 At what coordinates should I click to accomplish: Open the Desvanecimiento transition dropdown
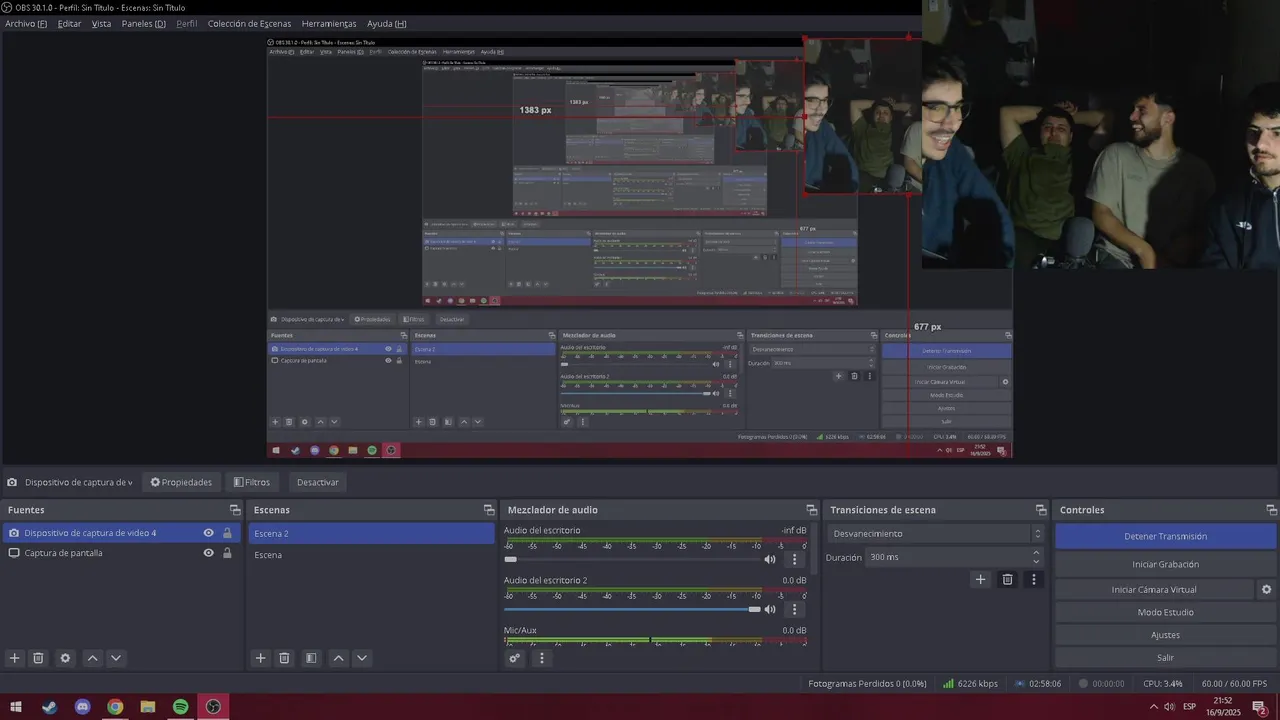click(935, 534)
